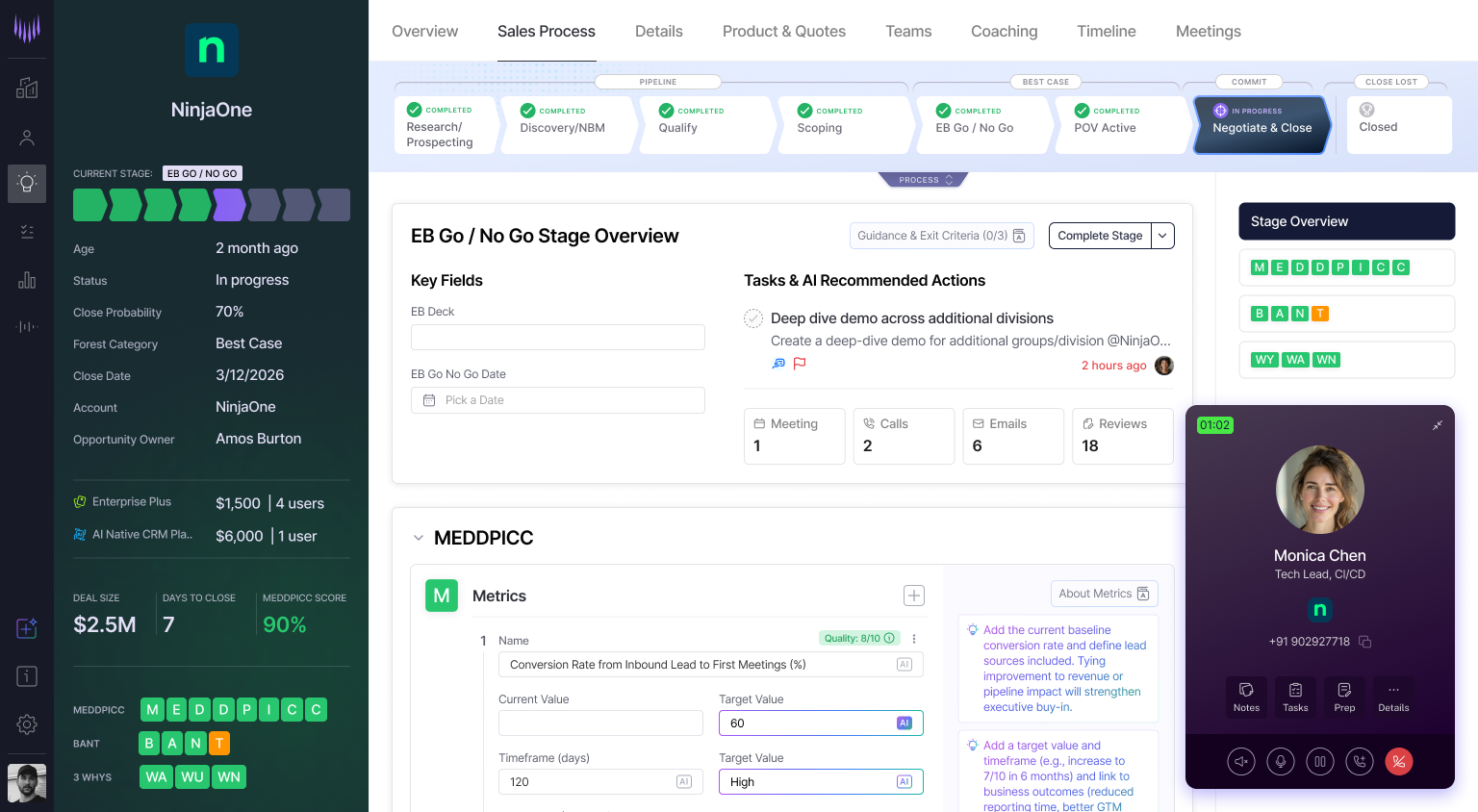Click the app logo at top left
The height and width of the screenshot is (812, 1478).
point(27,28)
